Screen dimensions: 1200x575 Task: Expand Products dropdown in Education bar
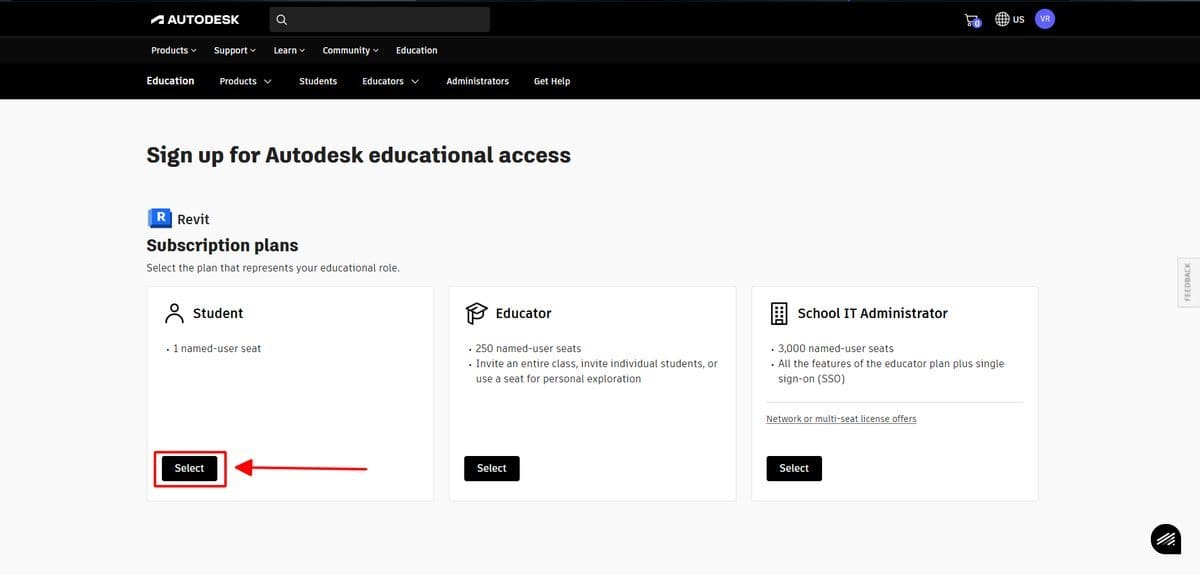click(246, 81)
